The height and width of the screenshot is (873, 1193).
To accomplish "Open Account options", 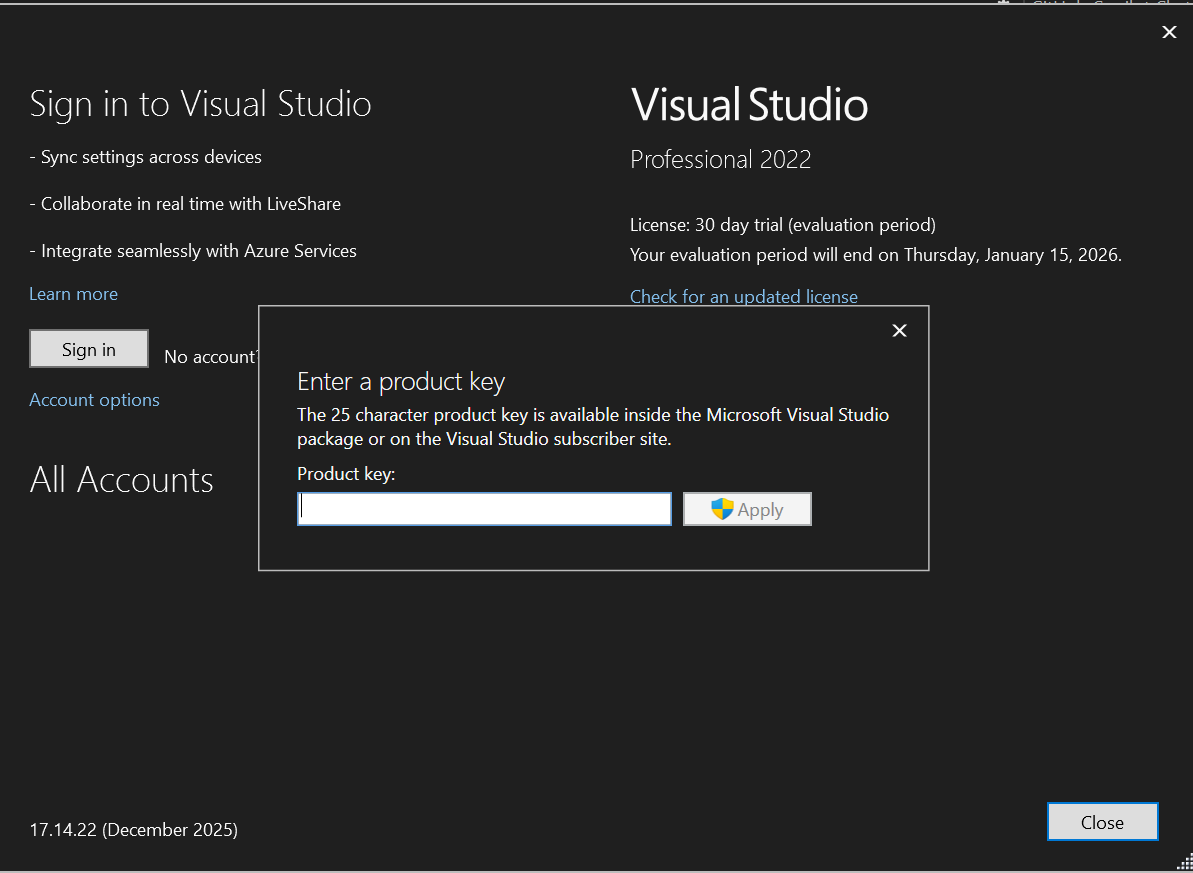I will click(94, 399).
